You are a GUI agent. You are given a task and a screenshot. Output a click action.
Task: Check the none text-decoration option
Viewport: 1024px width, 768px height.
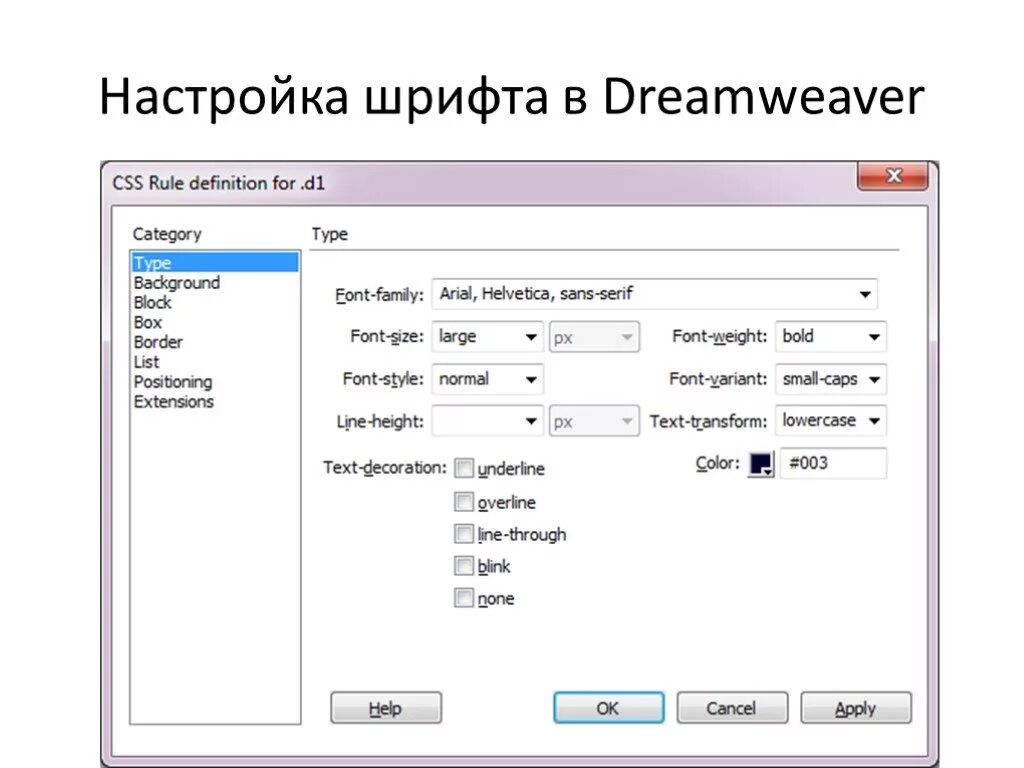tap(464, 598)
